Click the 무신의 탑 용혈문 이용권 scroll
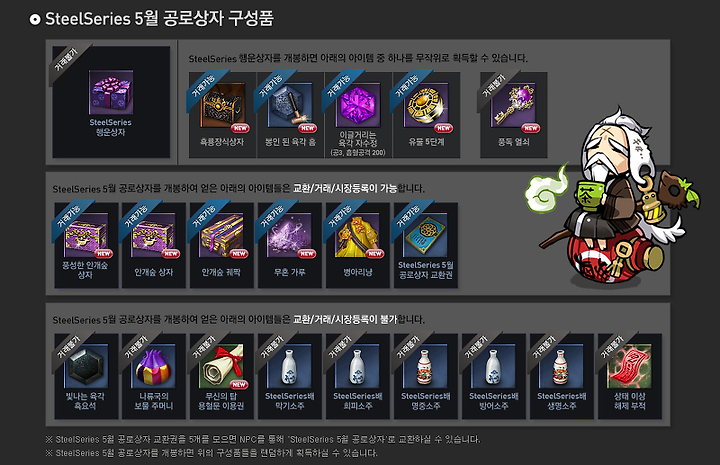 [222, 366]
